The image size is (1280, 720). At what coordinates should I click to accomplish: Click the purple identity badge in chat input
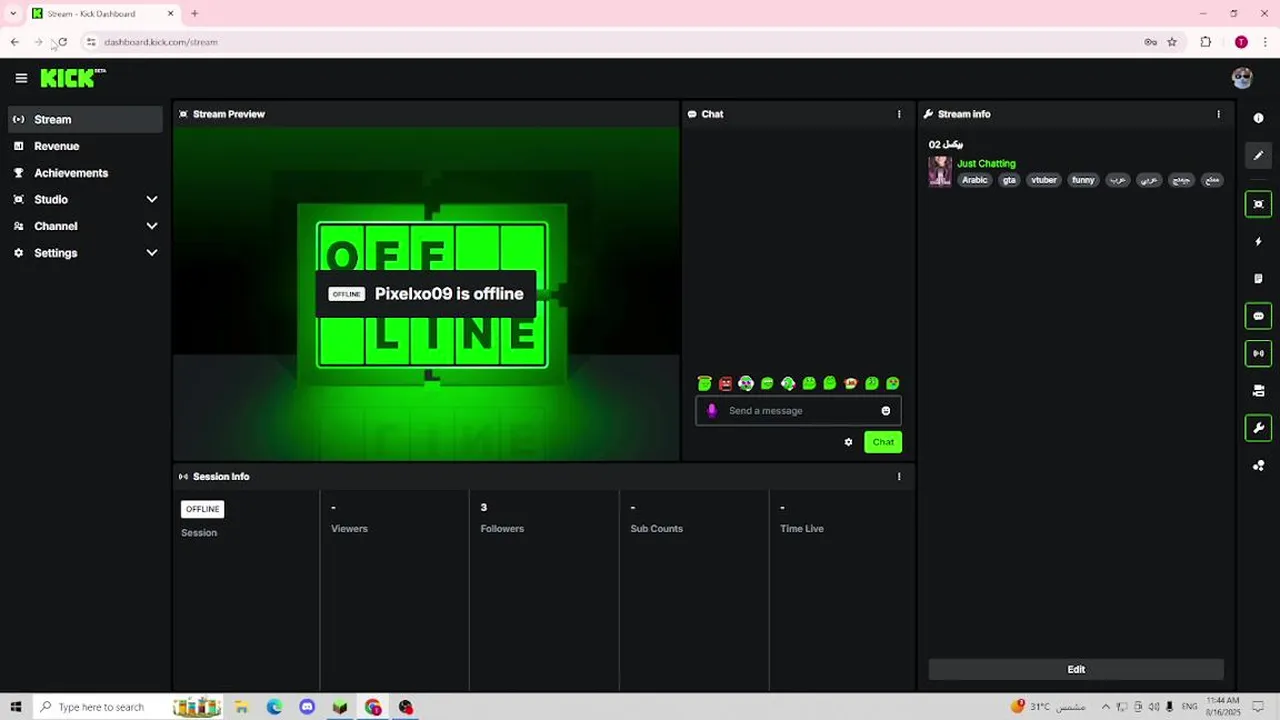click(711, 411)
